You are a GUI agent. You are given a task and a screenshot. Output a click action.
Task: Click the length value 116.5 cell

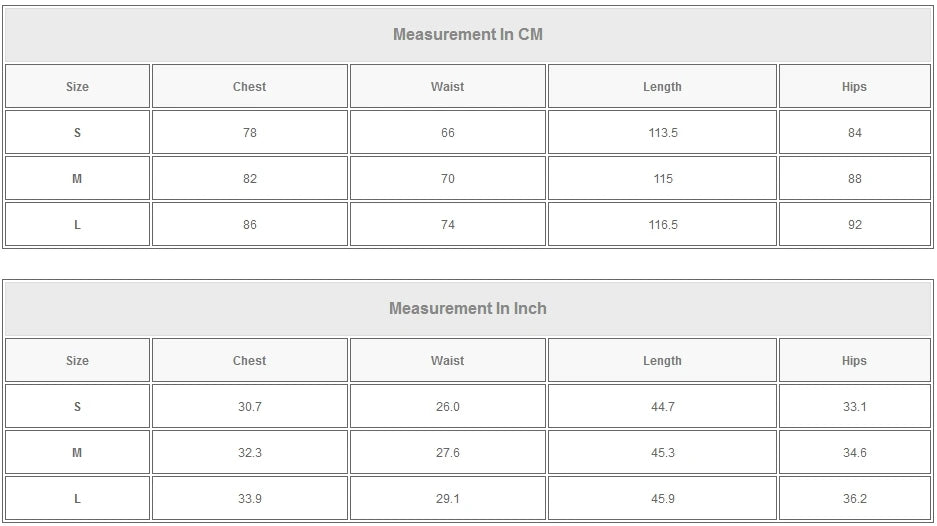pos(662,225)
